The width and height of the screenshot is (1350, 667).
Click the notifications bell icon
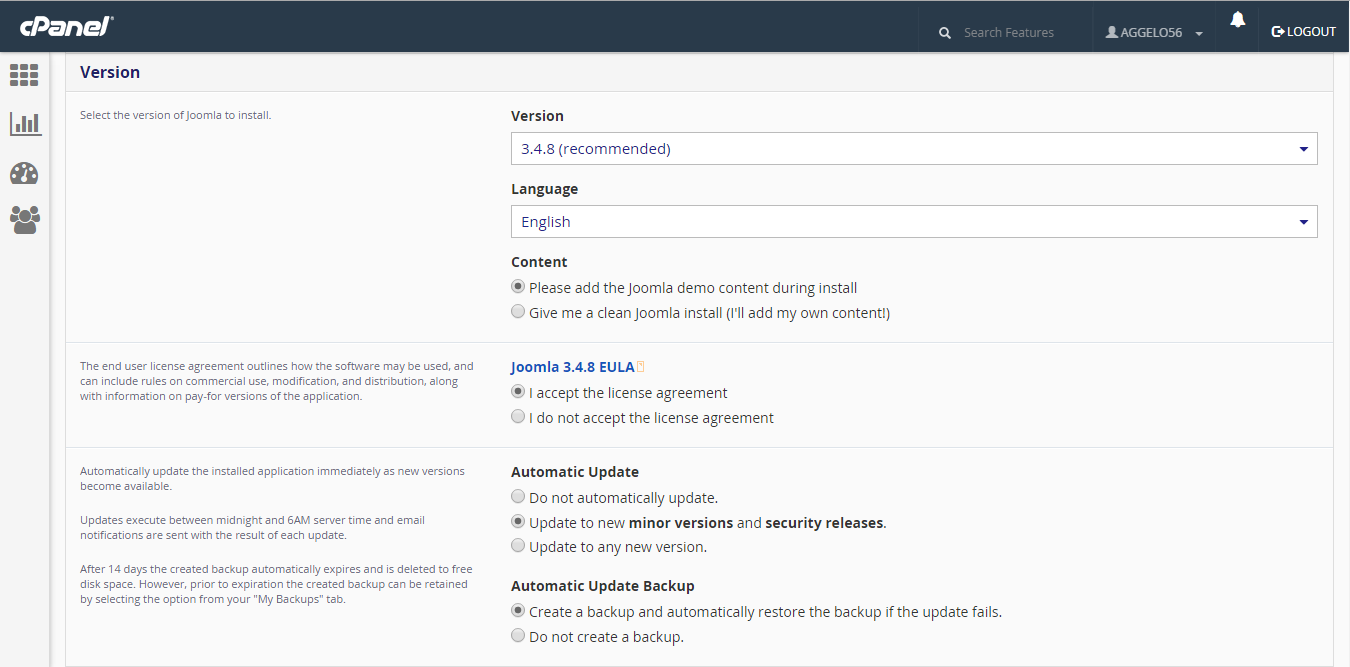point(1238,19)
